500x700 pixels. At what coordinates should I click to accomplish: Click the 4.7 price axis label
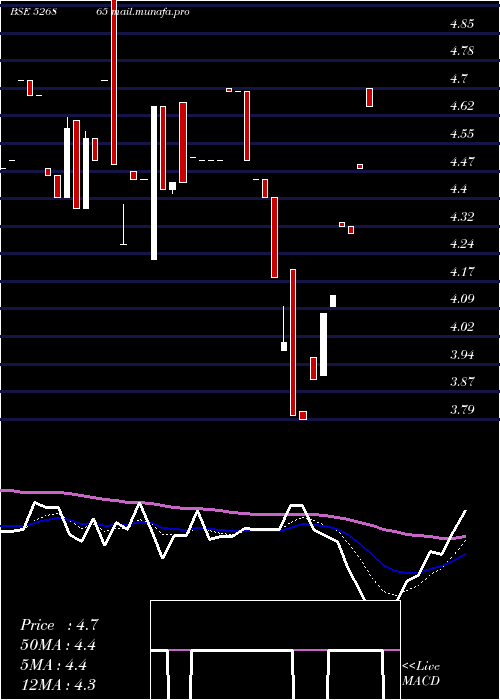(x=458, y=79)
